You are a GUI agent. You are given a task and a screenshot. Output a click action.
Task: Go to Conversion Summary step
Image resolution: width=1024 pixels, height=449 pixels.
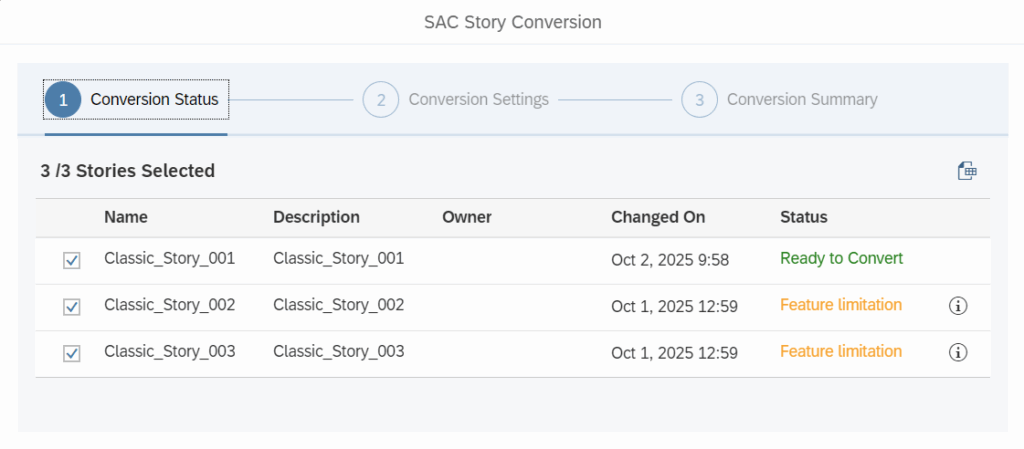click(801, 100)
